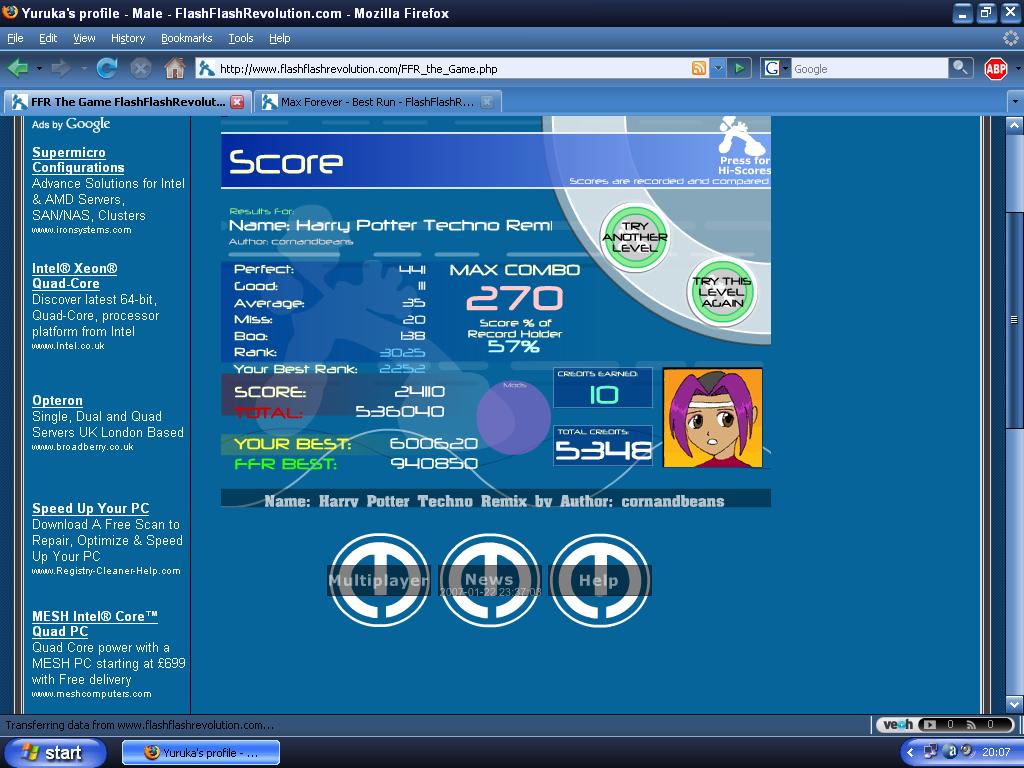Open the Adblock Plus ABP icon
The image size is (1024, 768).
(x=995, y=69)
